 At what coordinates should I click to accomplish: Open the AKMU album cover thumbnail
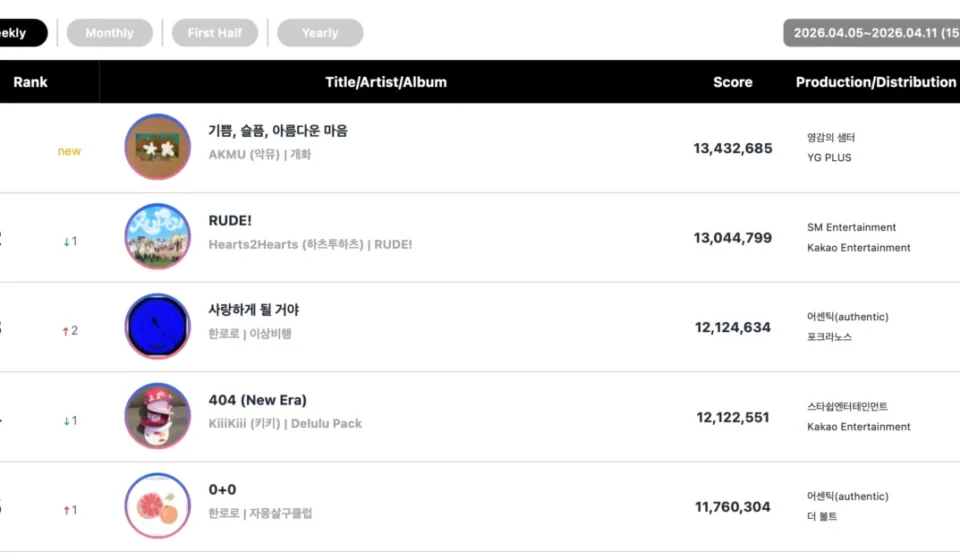[x=158, y=147]
